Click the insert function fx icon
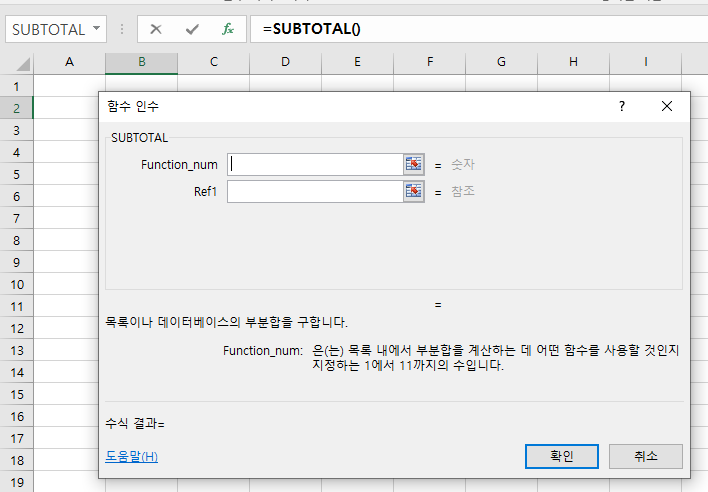Viewport: 708px width, 492px height. tap(228, 29)
